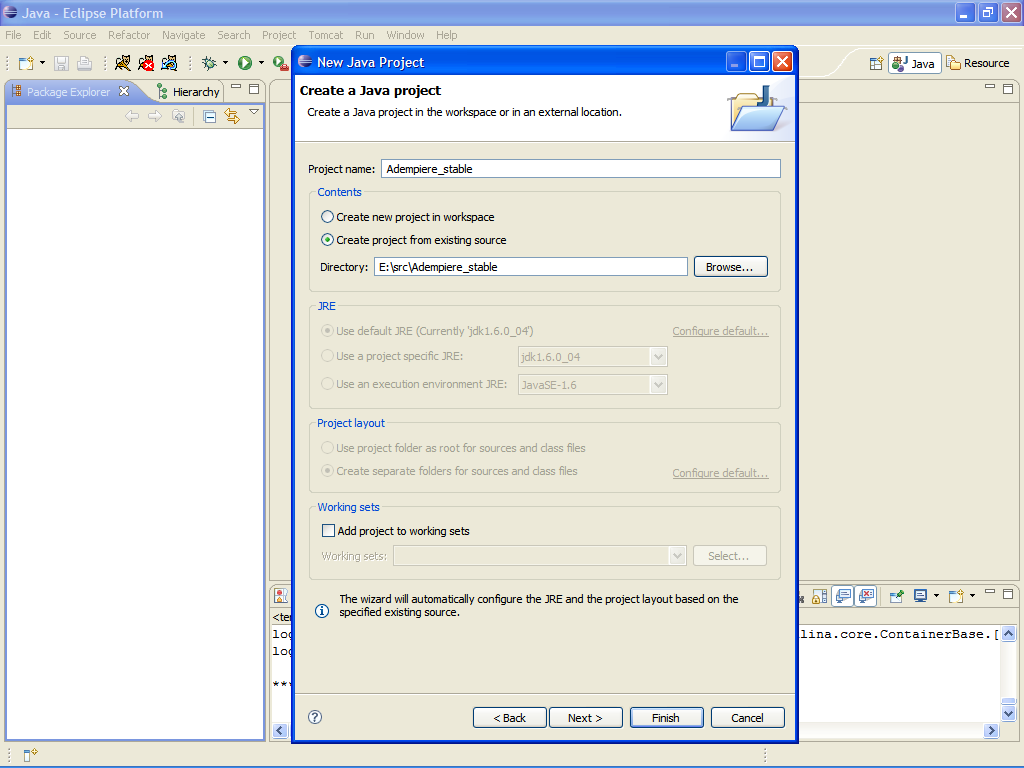1024x768 pixels.
Task: Click JRE Configure default... link
Action: [720, 331]
